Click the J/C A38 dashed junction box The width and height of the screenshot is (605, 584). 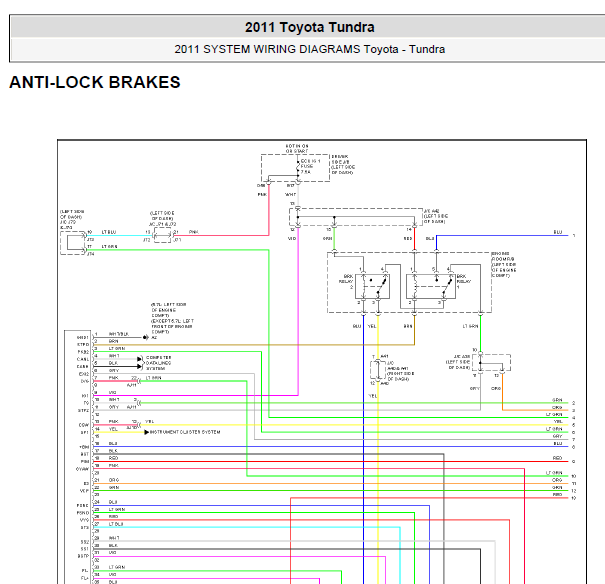(x=492, y=363)
